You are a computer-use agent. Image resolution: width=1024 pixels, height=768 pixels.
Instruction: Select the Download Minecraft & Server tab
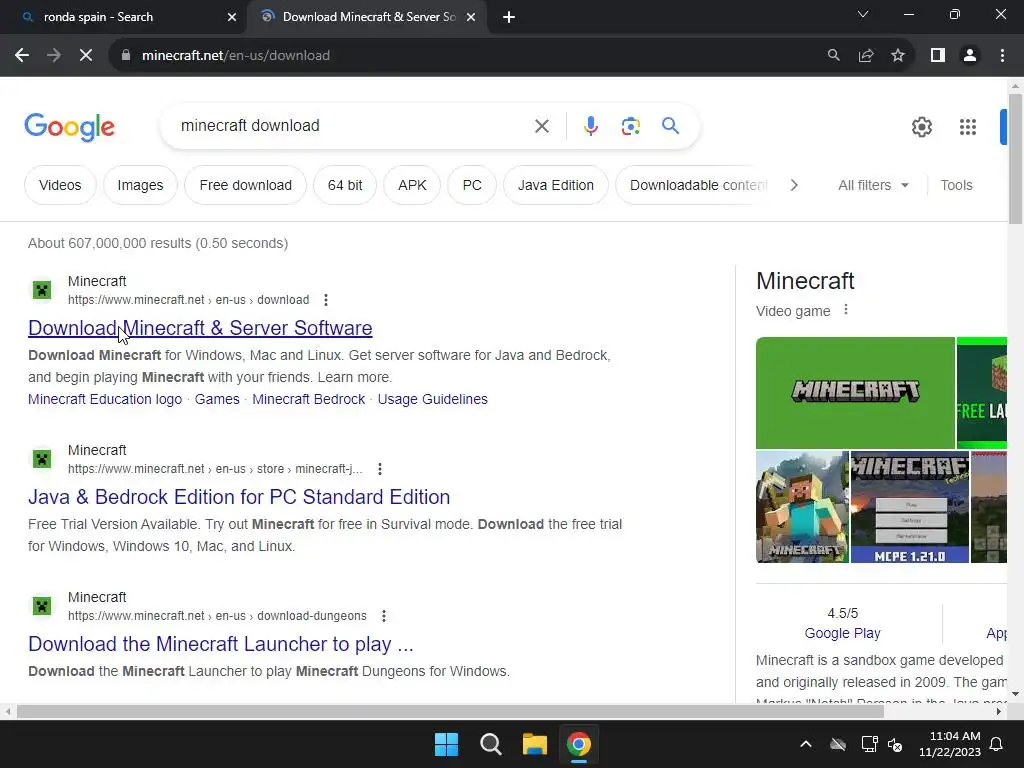click(x=368, y=17)
